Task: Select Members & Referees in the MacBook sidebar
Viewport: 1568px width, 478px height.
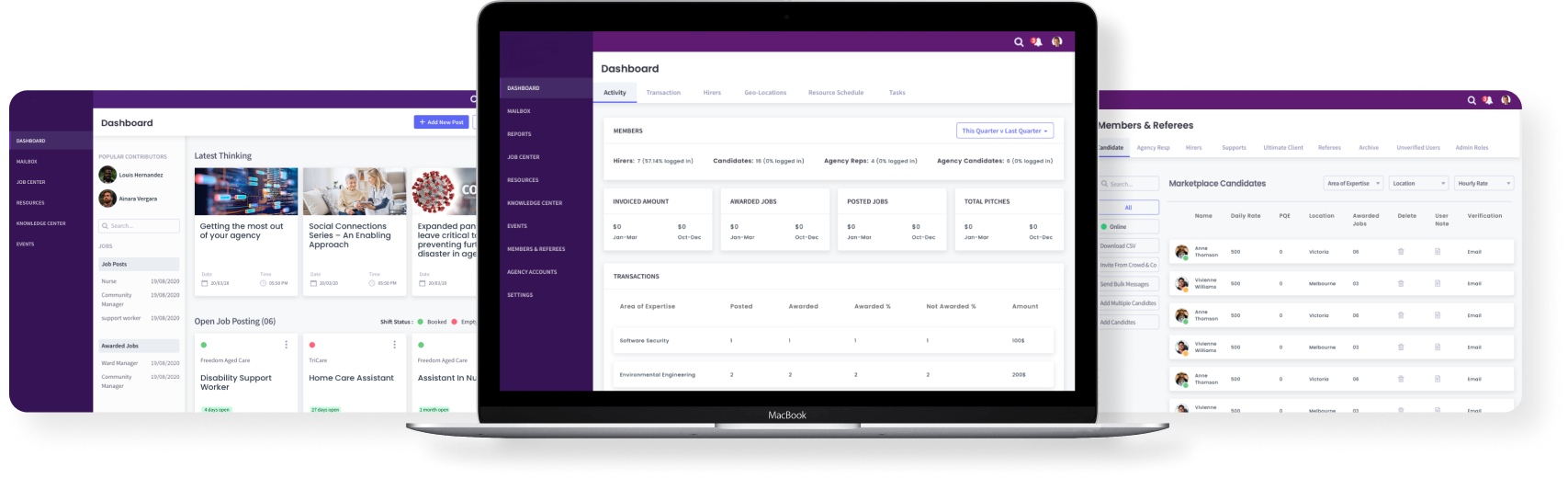Action: 536,249
